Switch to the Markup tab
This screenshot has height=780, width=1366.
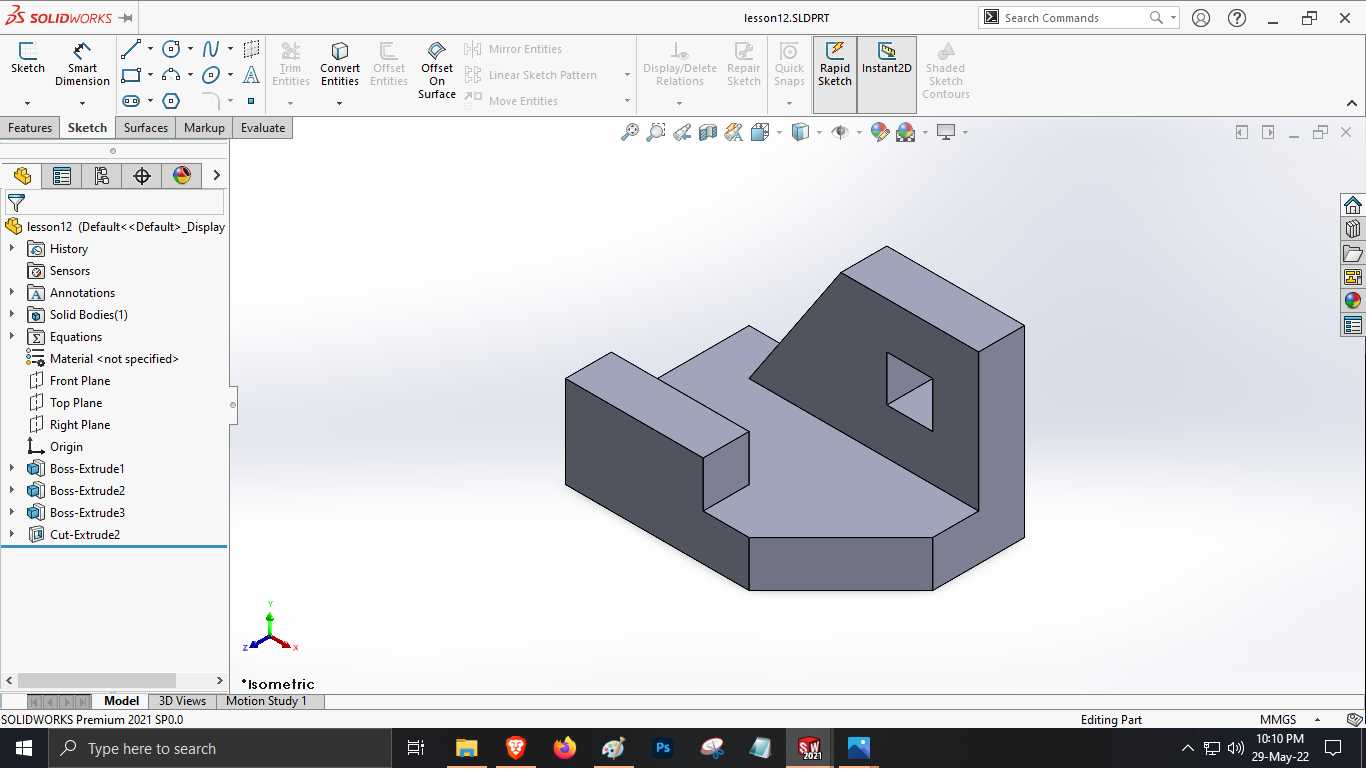[204, 128]
